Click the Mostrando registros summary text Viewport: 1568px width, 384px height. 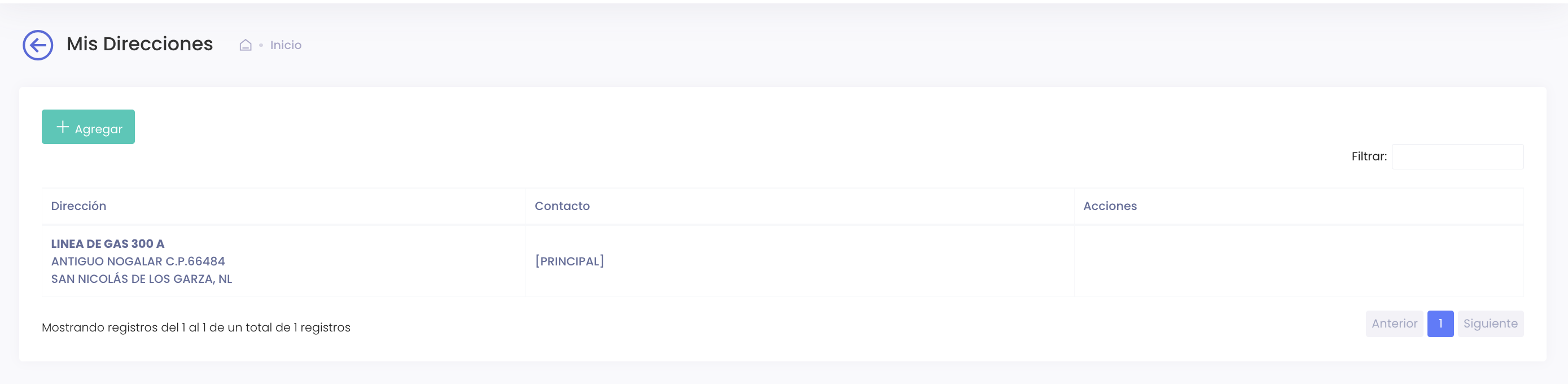(196, 328)
